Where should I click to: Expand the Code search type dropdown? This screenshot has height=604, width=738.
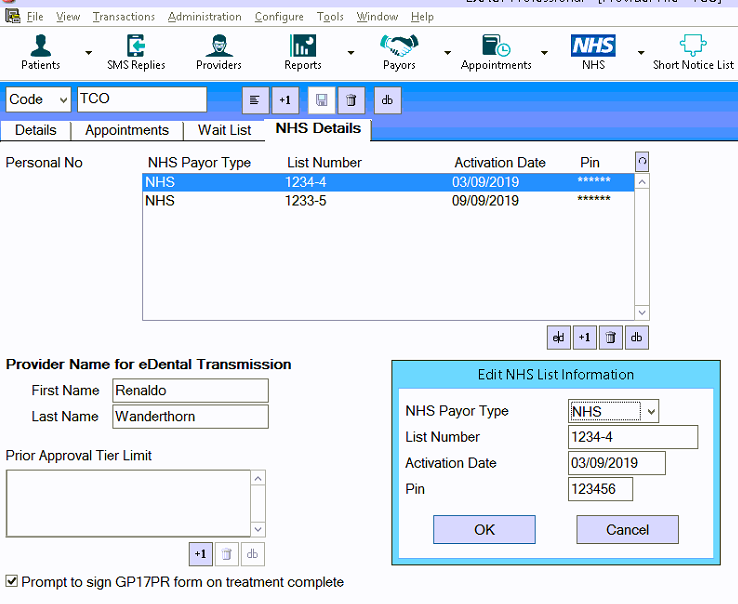tap(63, 100)
